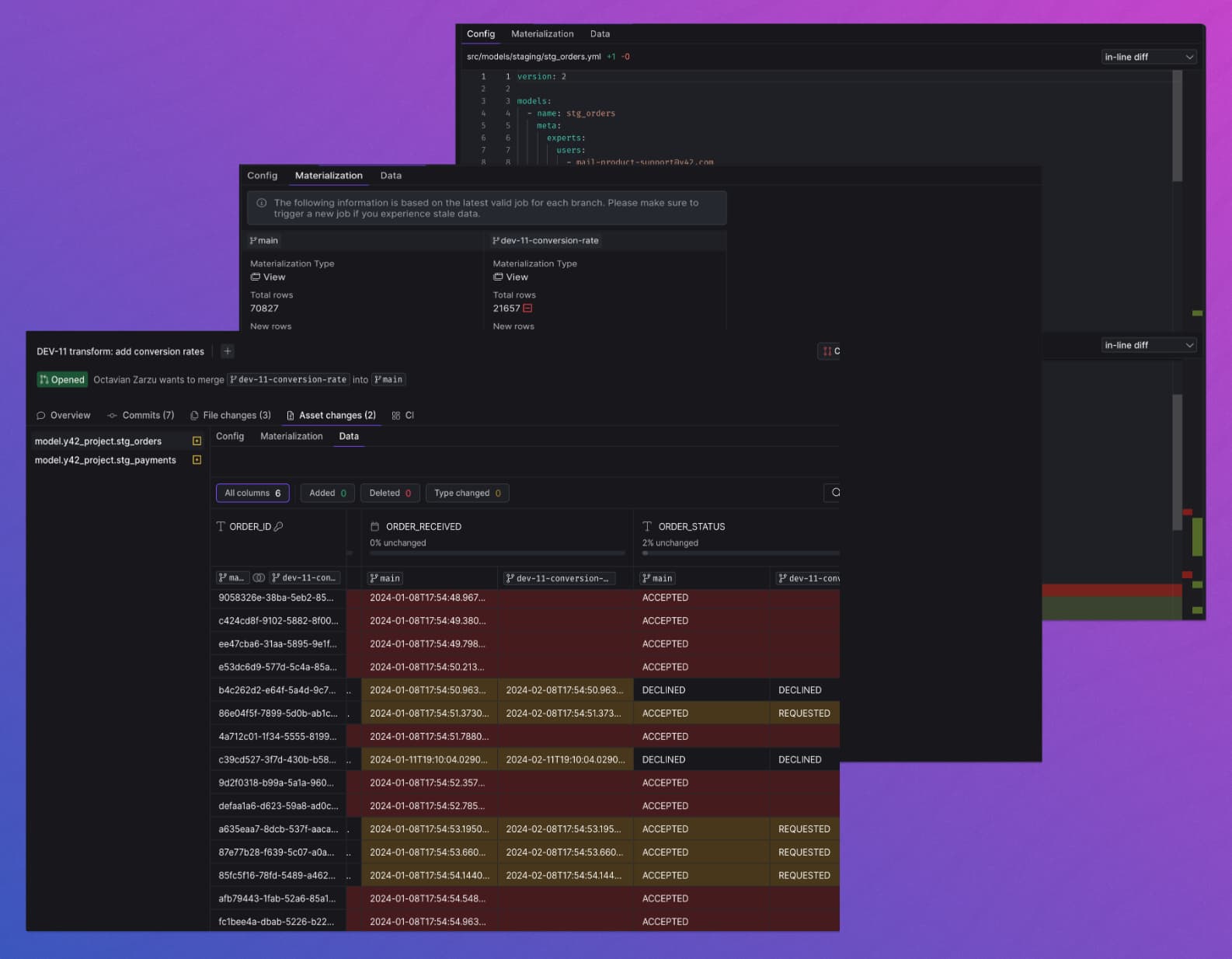Click the modified marker icon for stg_payments
The width and height of the screenshot is (1232, 959).
tap(197, 460)
